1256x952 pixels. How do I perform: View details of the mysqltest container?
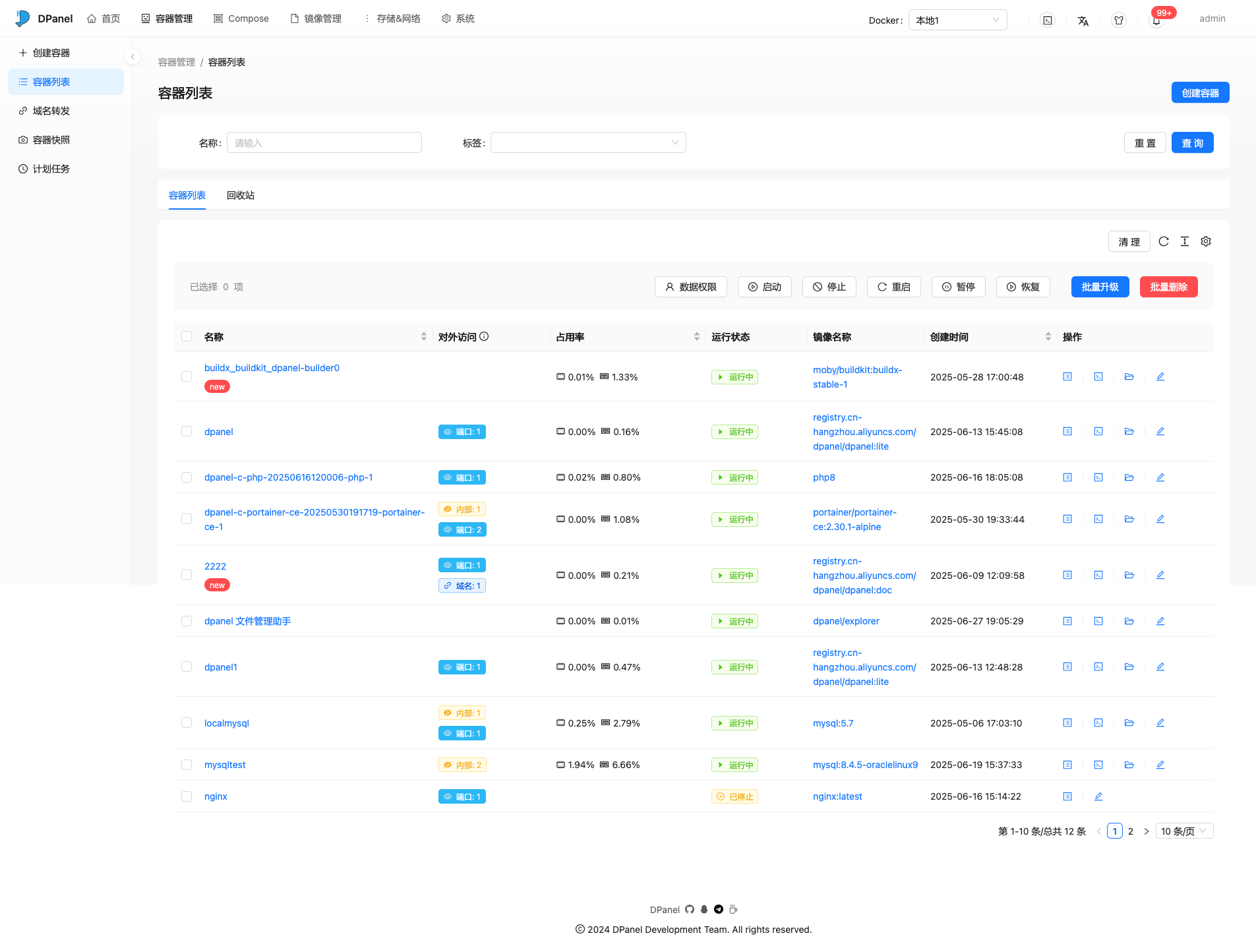(1067, 765)
